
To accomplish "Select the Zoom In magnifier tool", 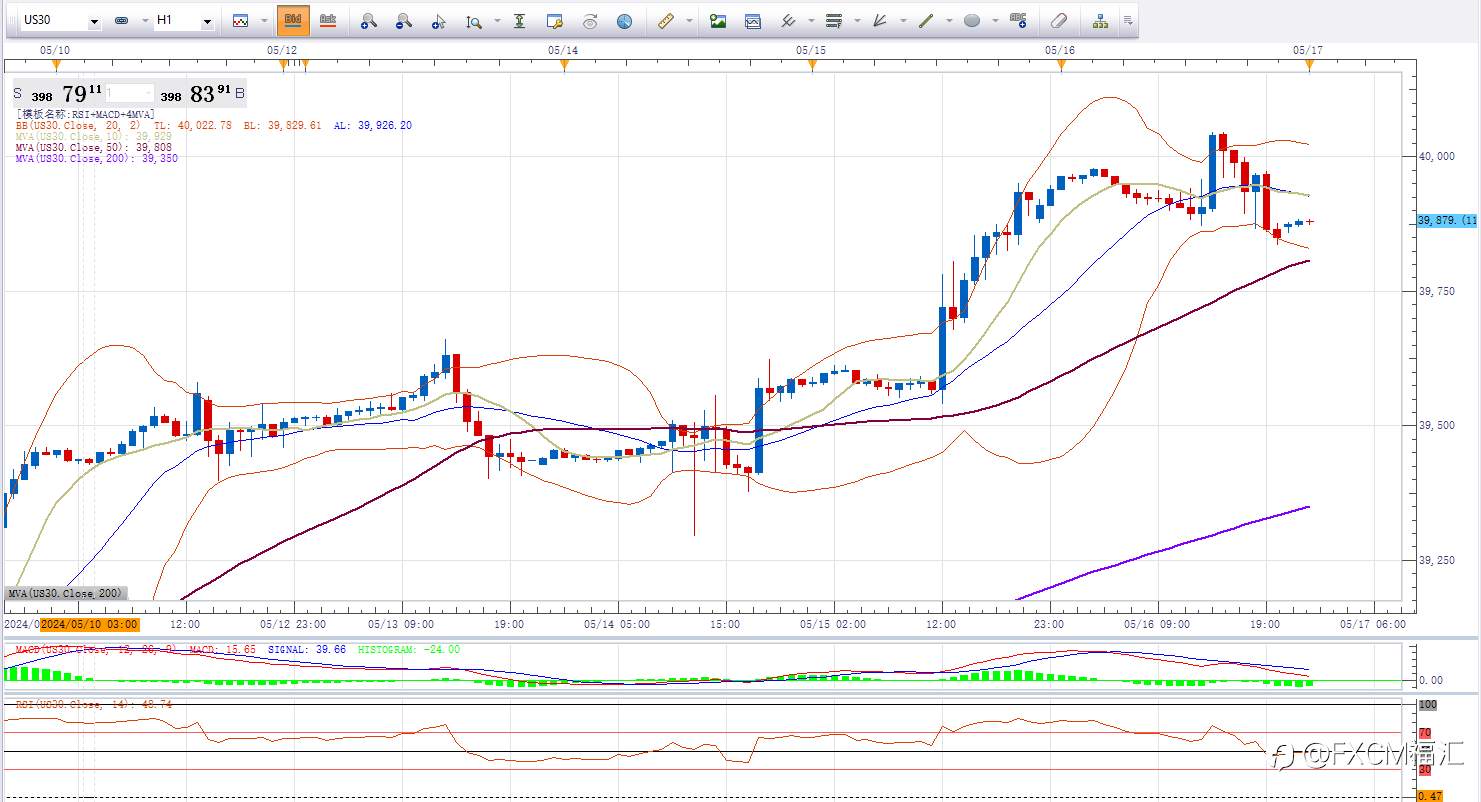I will (369, 20).
